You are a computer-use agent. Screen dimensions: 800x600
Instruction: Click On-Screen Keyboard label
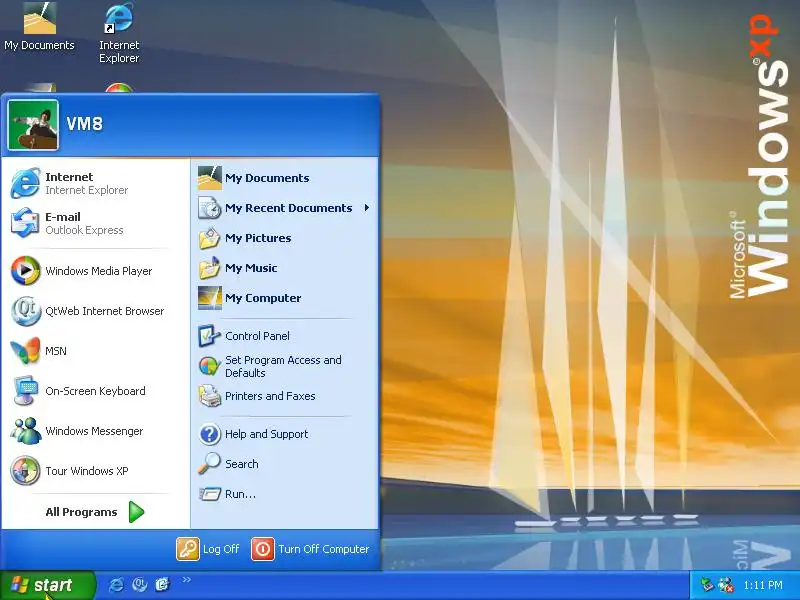coord(95,391)
